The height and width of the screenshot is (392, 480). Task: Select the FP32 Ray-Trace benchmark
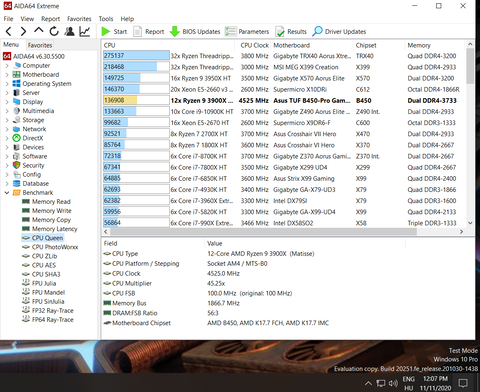click(x=48, y=311)
